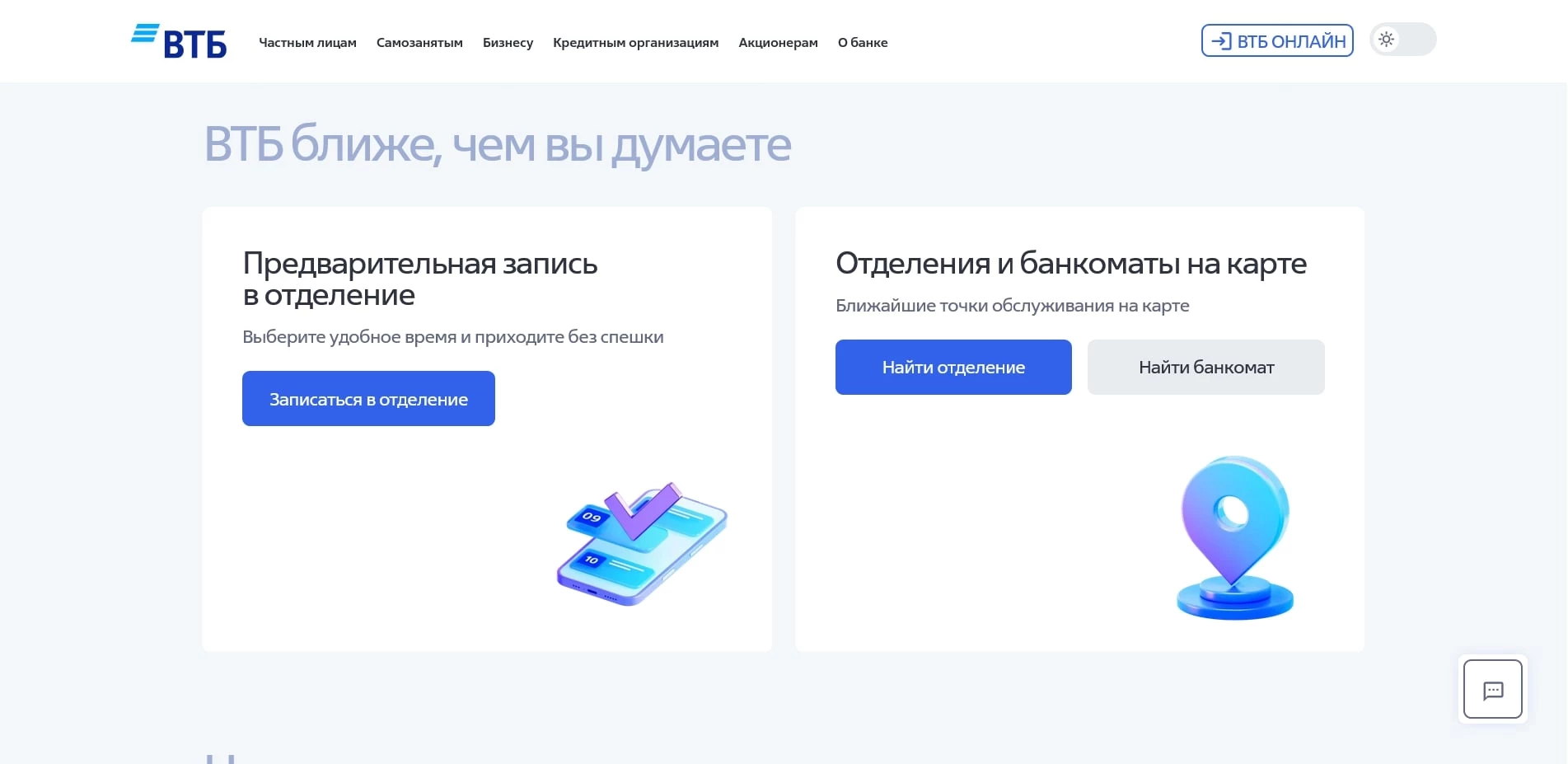Click the sun icon on theme switcher
Screen dimensions: 1568x764
[1386, 39]
